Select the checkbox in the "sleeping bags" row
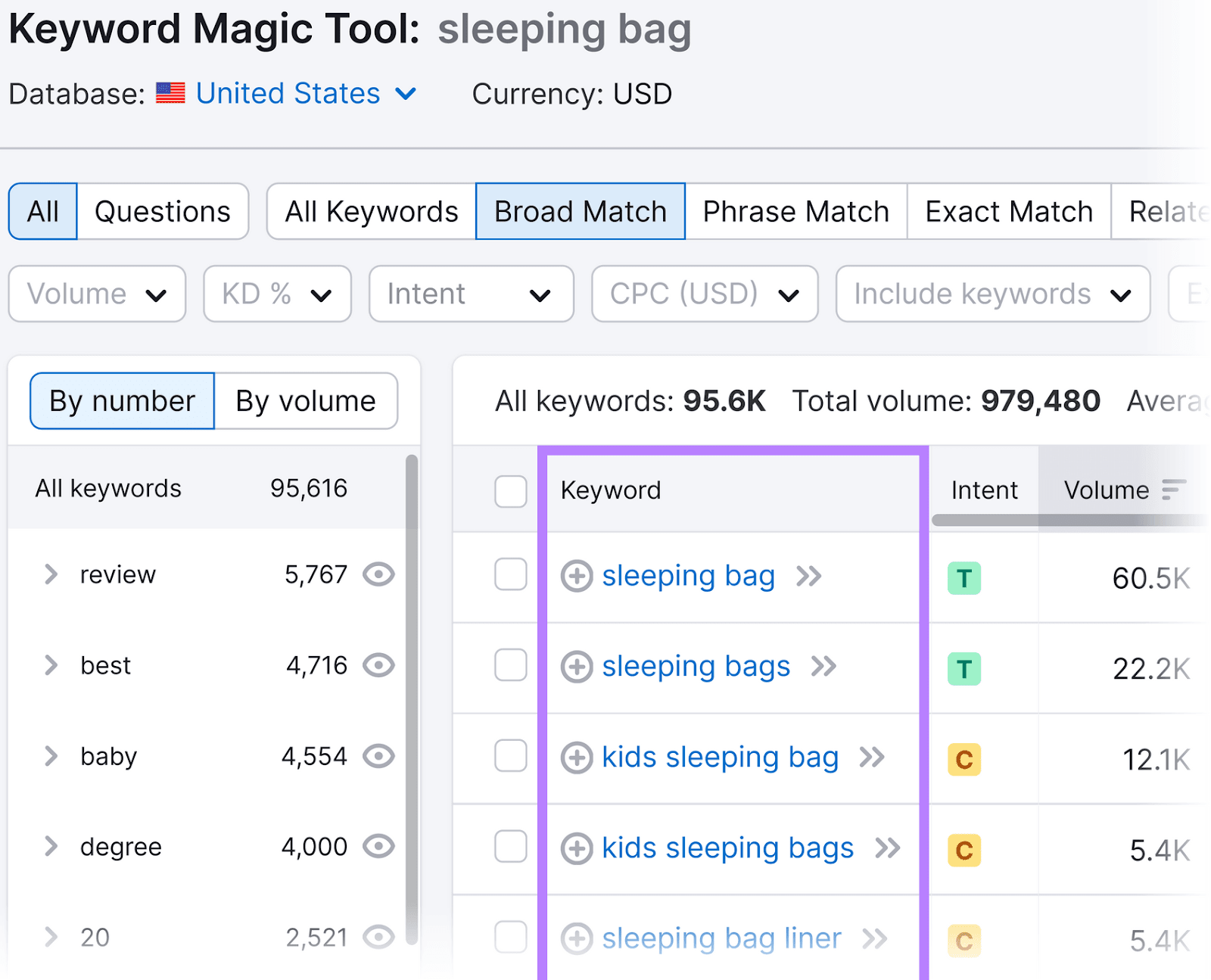 click(x=510, y=667)
